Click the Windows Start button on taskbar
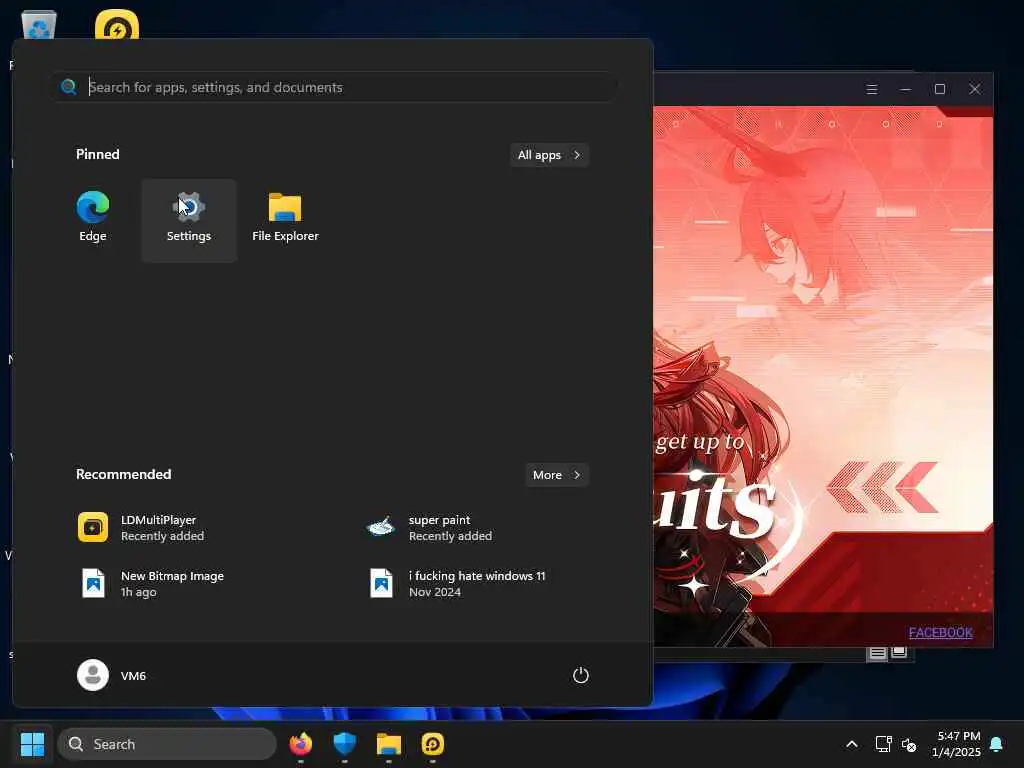This screenshot has width=1024, height=768. pos(32,744)
